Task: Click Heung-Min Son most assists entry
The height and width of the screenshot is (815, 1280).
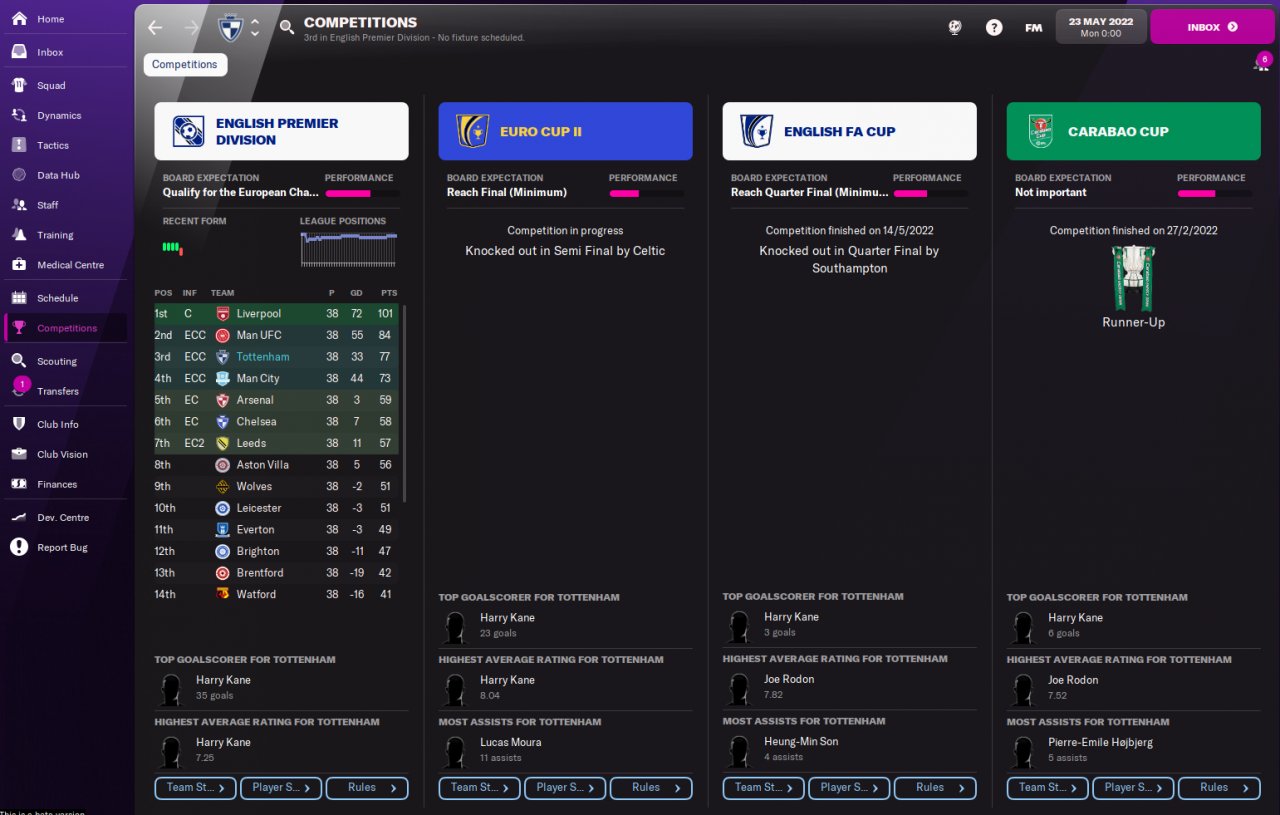Action: pyautogui.click(x=849, y=750)
